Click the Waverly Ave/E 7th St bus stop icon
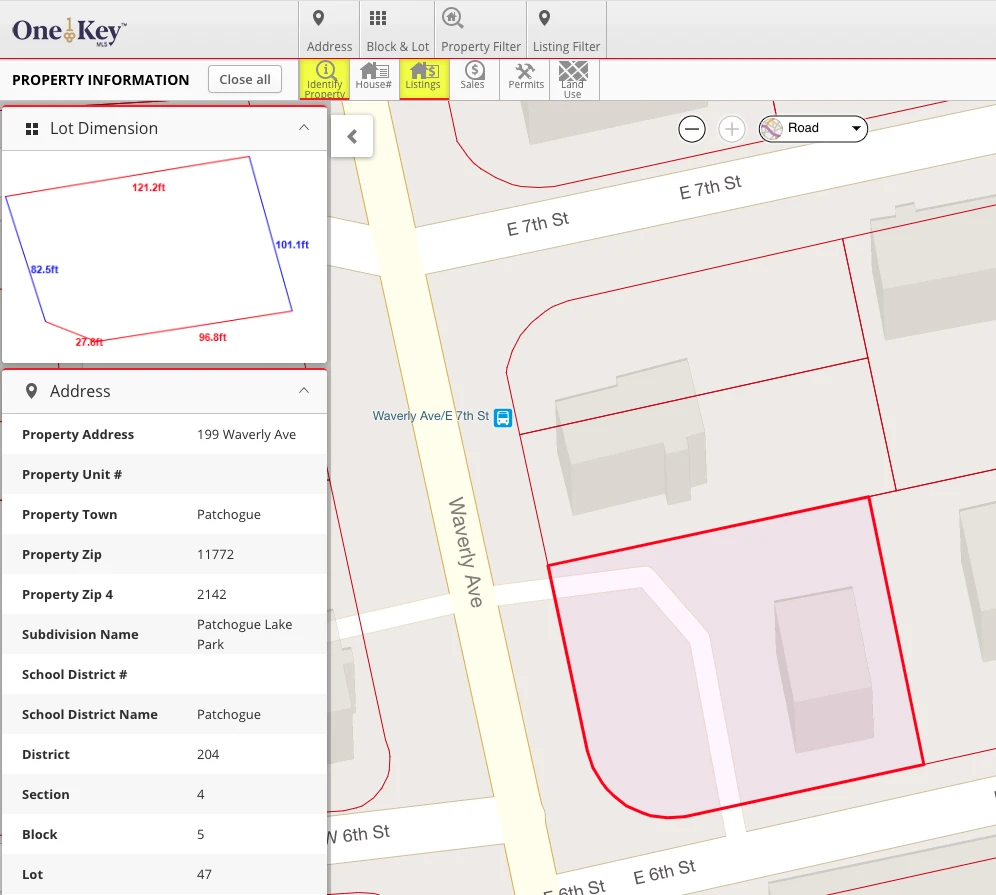 click(503, 417)
